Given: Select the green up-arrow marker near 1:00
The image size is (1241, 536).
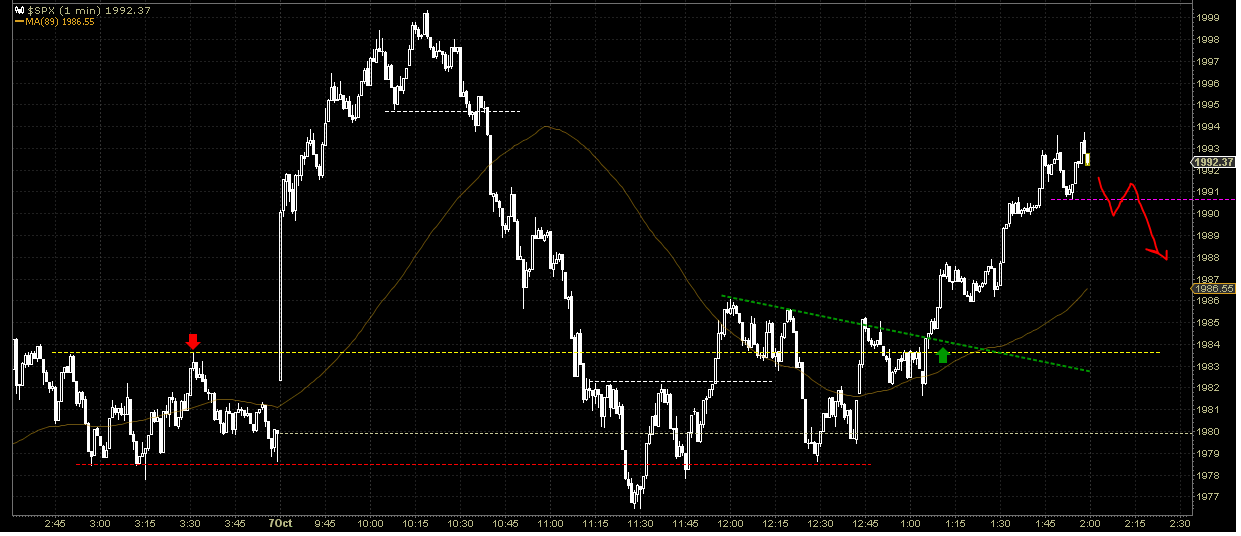Looking at the screenshot, I should tap(943, 354).
